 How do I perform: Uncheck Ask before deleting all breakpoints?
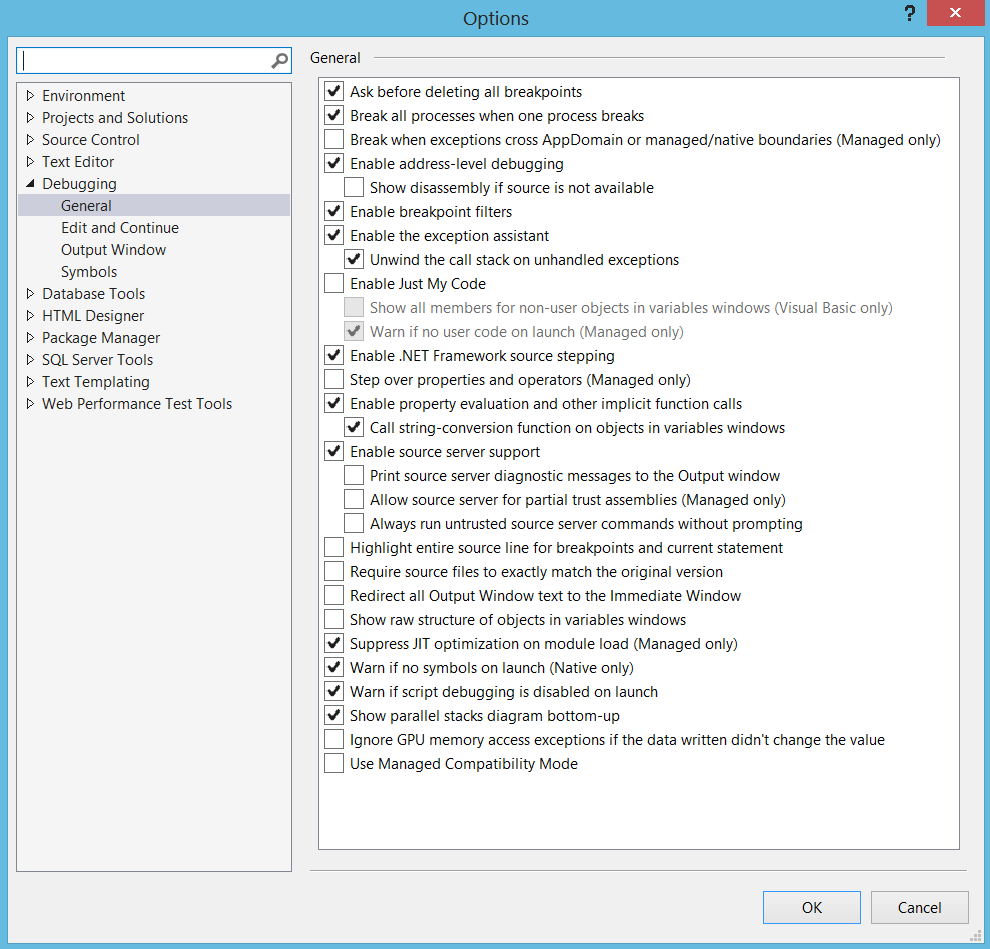(334, 92)
